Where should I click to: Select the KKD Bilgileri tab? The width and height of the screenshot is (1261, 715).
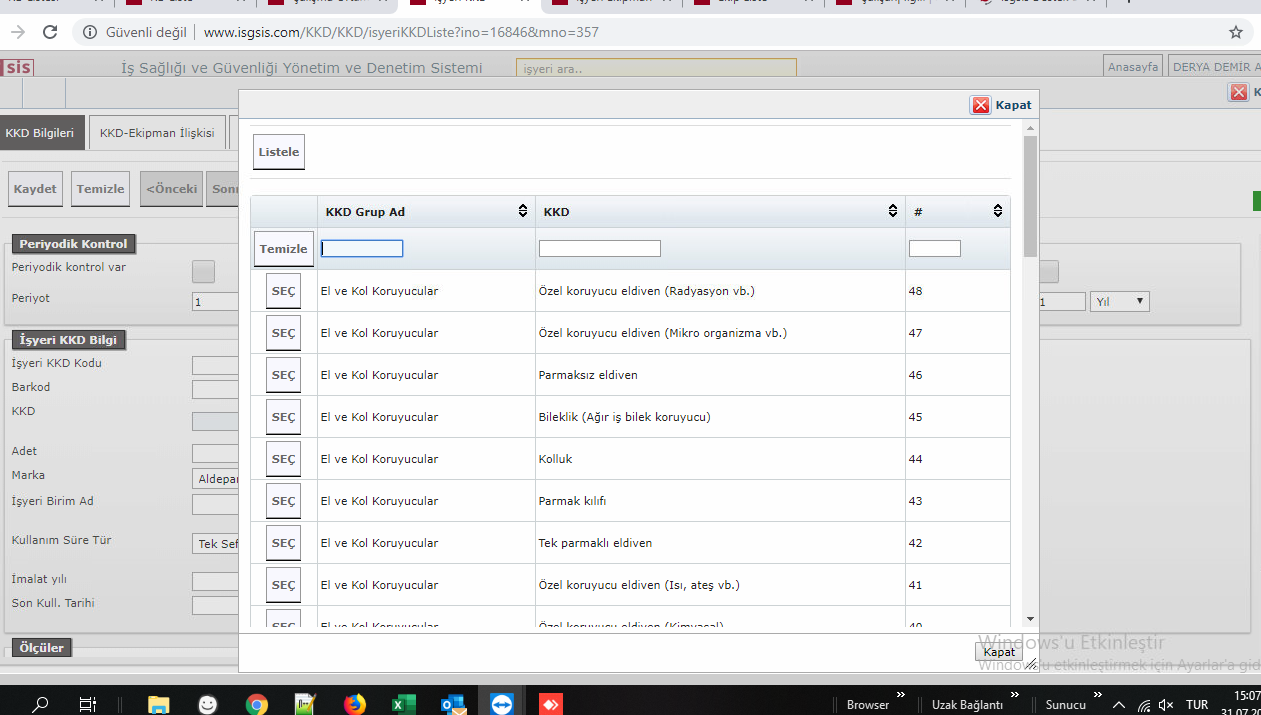click(40, 133)
